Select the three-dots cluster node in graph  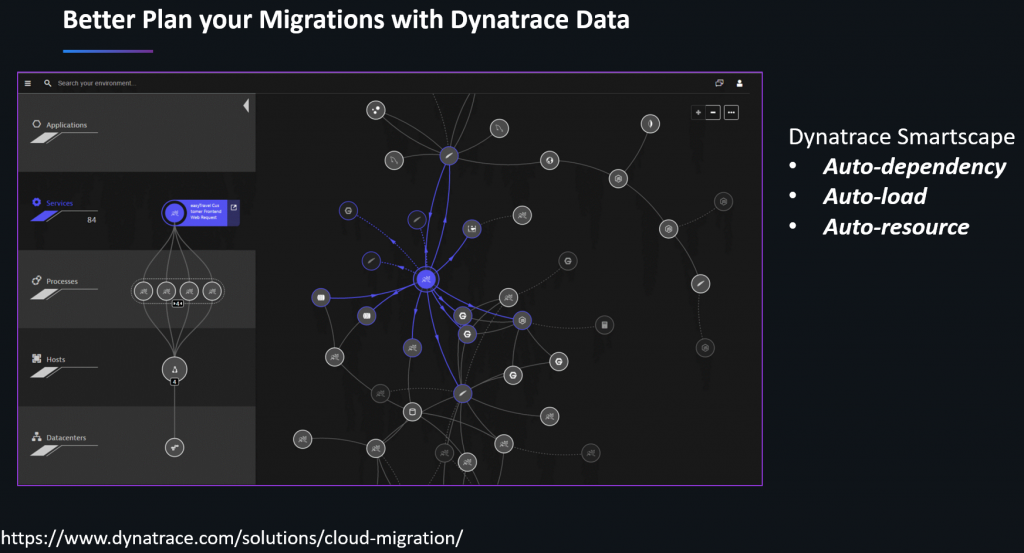pos(376,110)
